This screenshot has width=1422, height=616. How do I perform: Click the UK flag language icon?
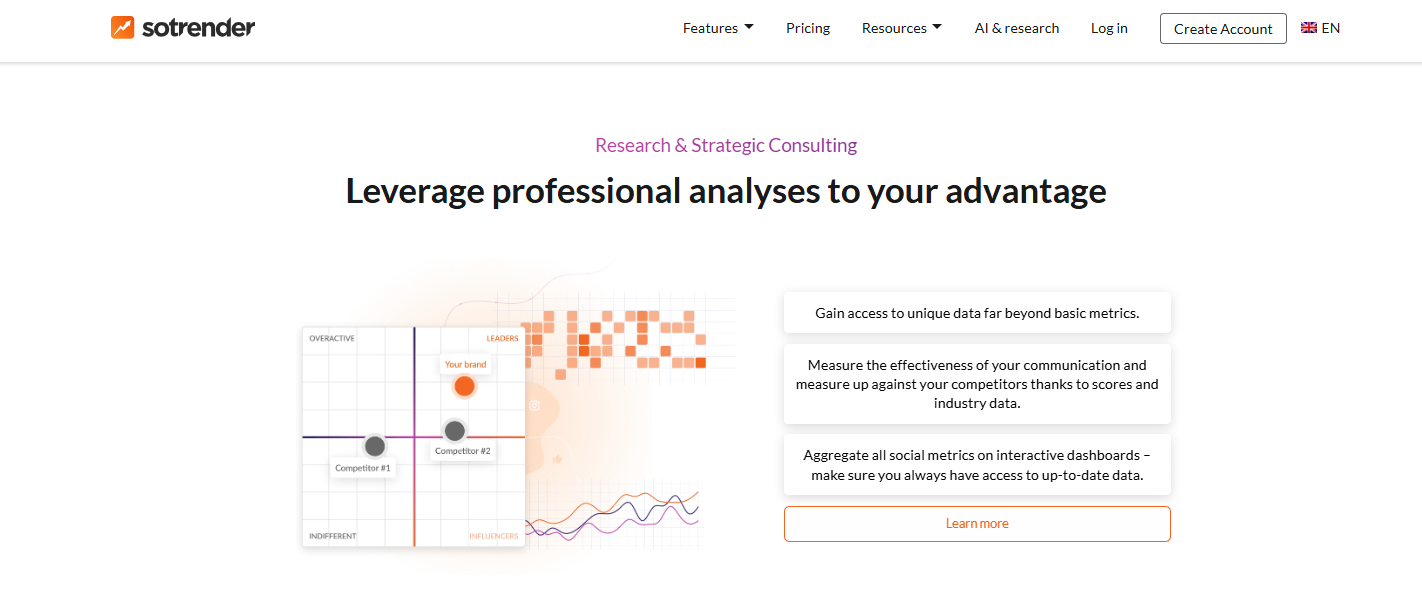(1308, 28)
